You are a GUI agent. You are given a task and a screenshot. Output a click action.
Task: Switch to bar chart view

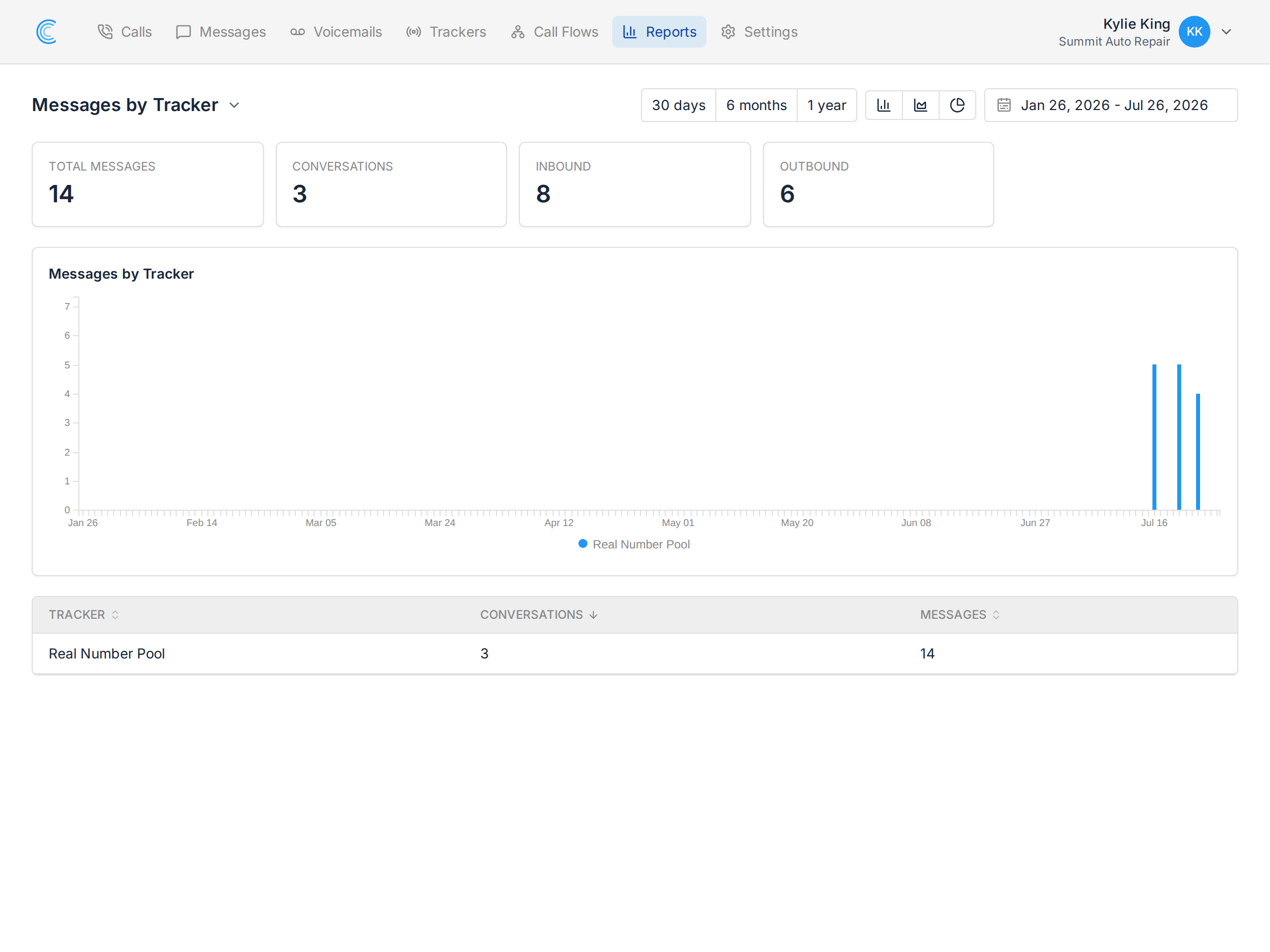click(x=884, y=105)
